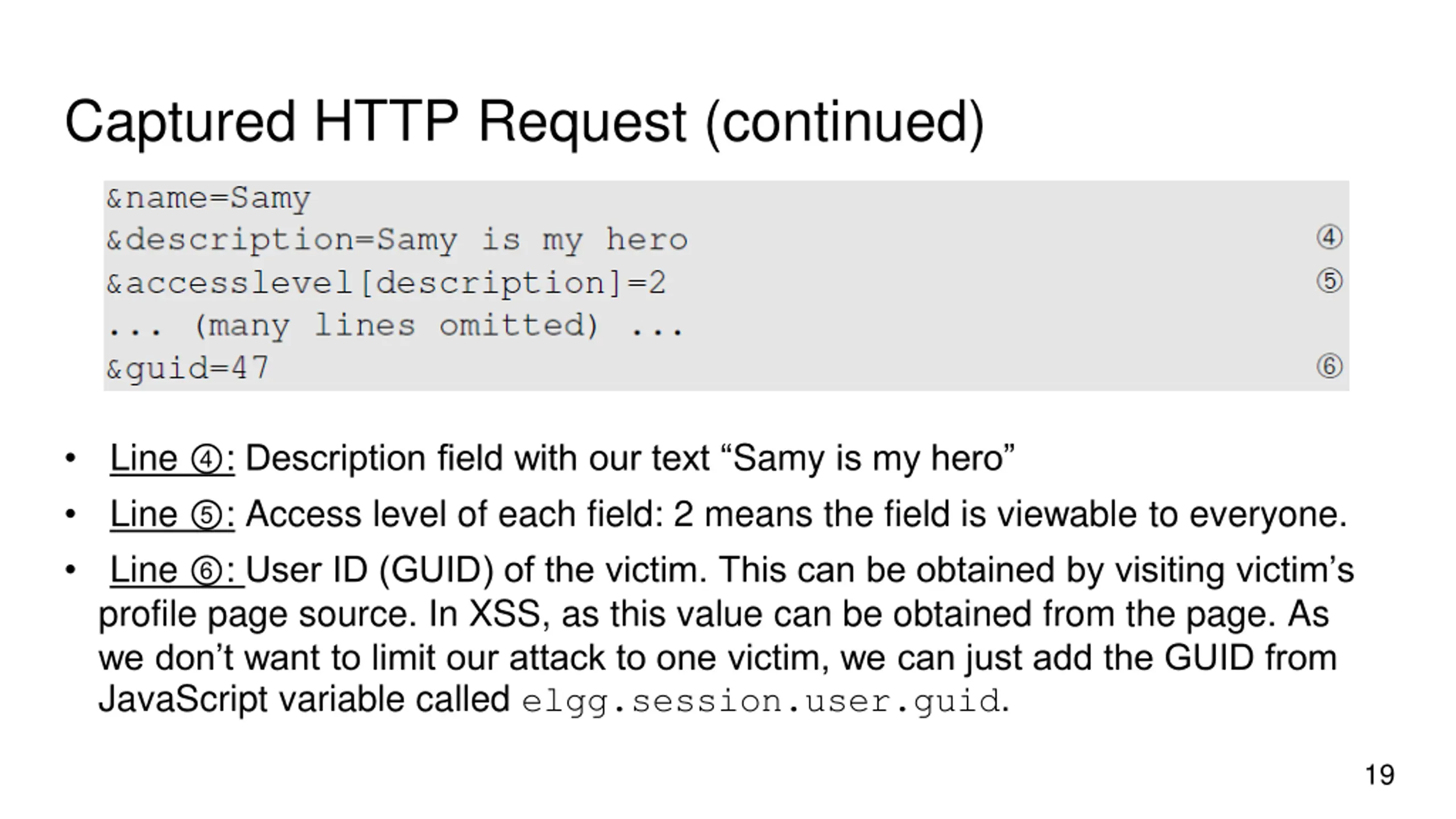The height and width of the screenshot is (819, 1456).
Task: Click the "&name=Samy" code line
Action: pos(208,198)
